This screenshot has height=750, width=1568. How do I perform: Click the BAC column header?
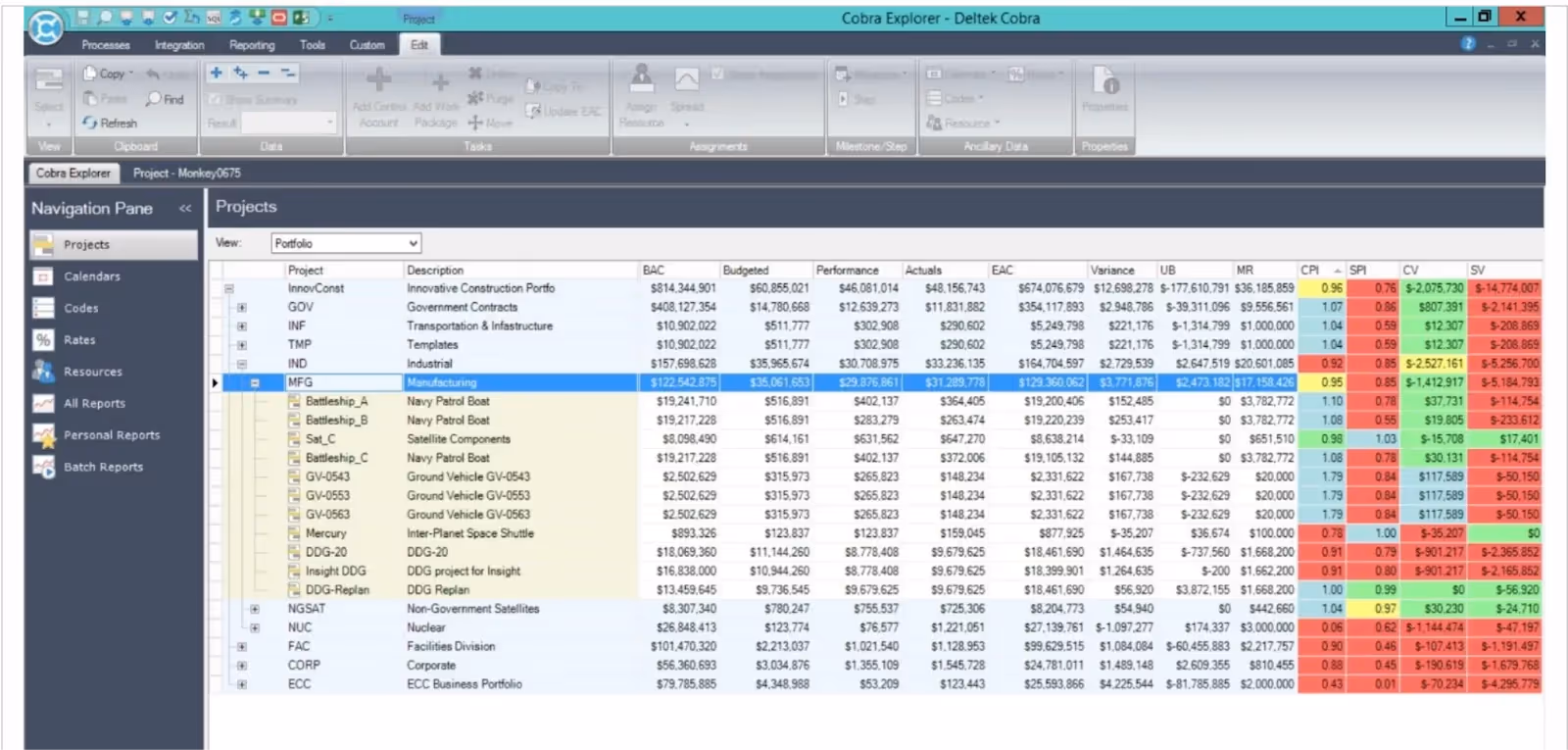point(678,270)
